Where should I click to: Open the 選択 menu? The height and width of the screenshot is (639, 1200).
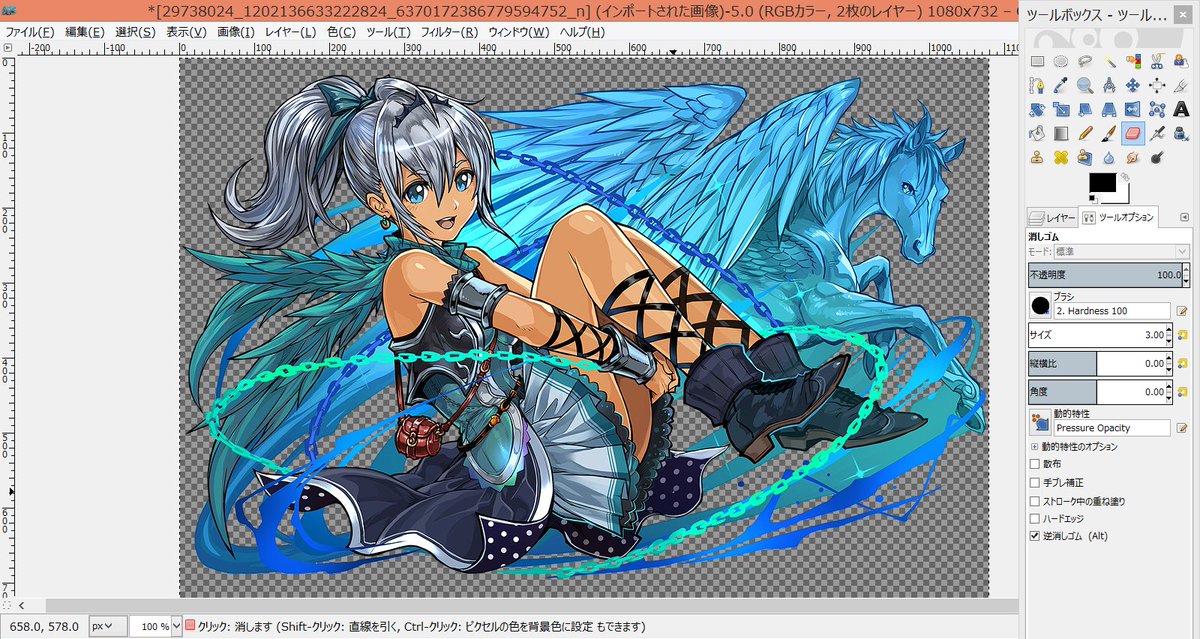[135, 32]
